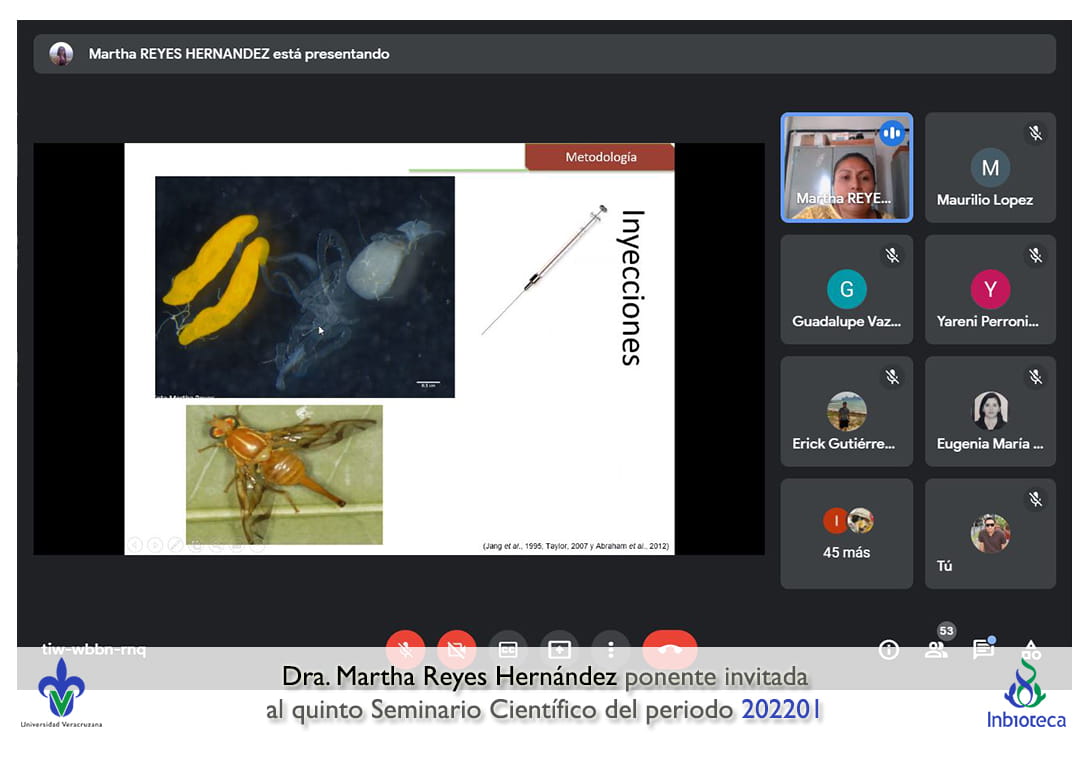Click the Metodología tab on slide
This screenshot has height=760, width=1090.
[600, 157]
